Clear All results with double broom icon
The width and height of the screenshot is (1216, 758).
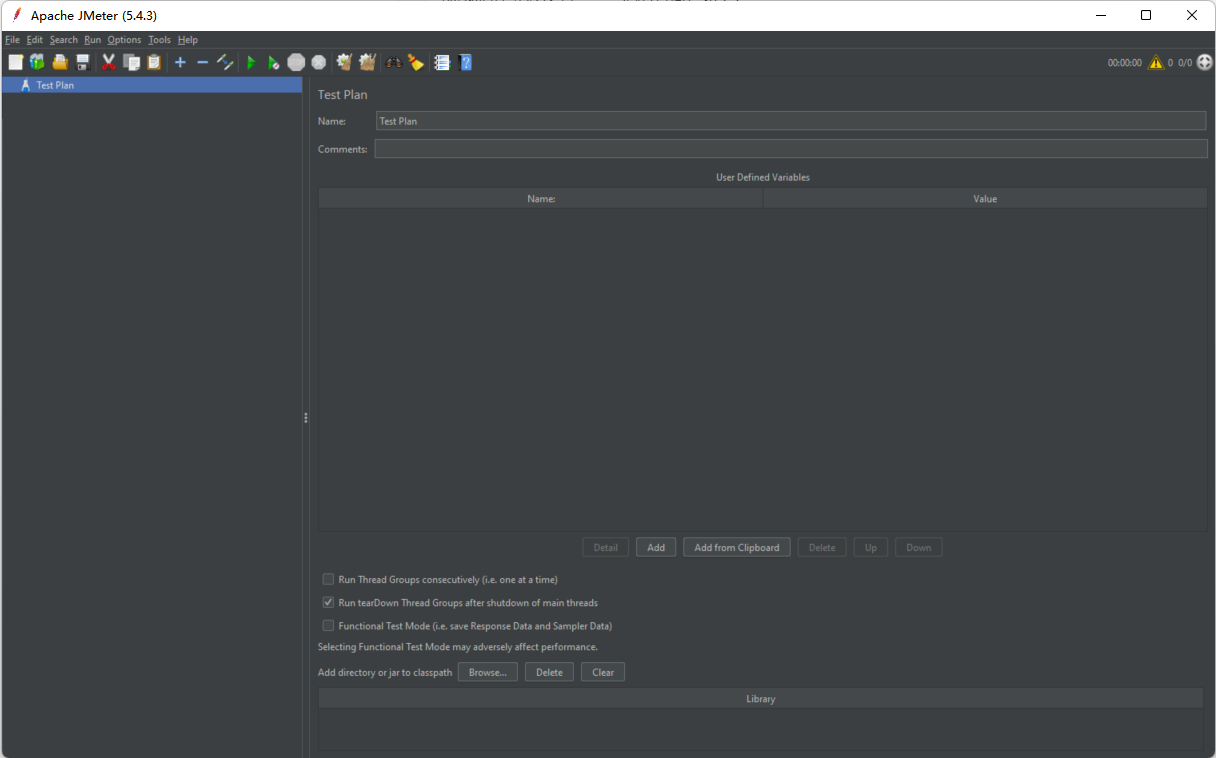point(367,62)
